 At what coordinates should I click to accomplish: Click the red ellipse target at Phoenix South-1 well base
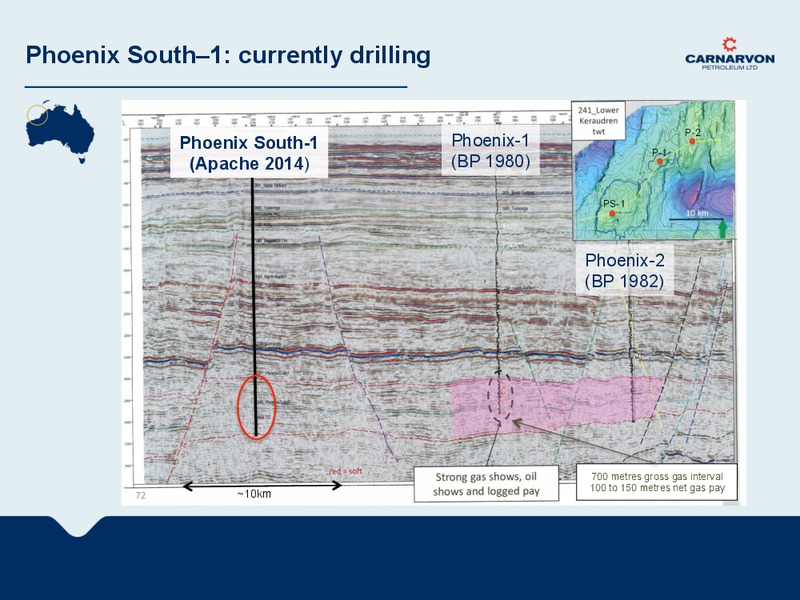click(x=257, y=407)
